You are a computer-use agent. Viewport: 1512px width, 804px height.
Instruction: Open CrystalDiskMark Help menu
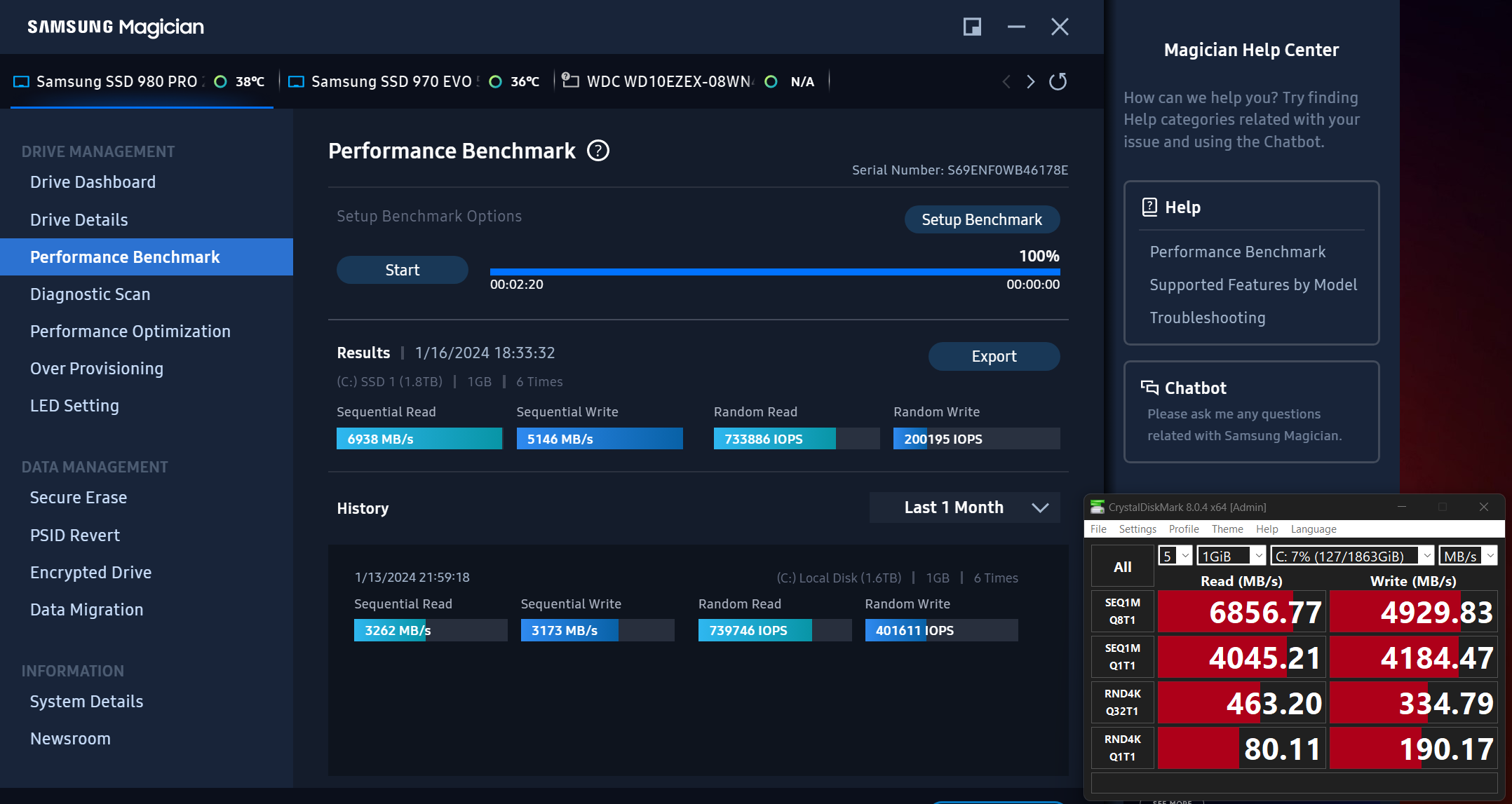click(x=1267, y=529)
